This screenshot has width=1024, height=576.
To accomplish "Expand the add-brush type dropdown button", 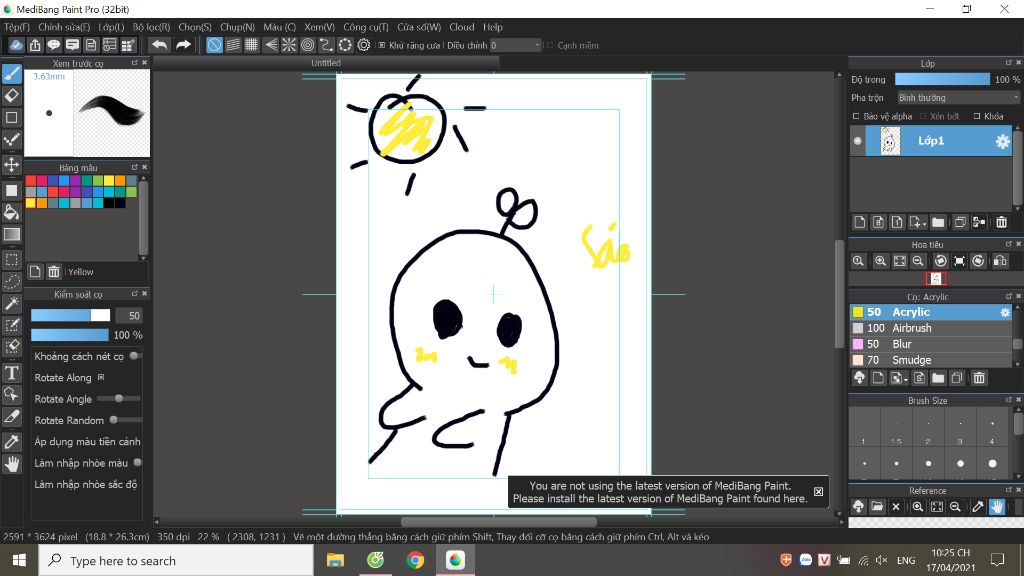I will point(899,378).
